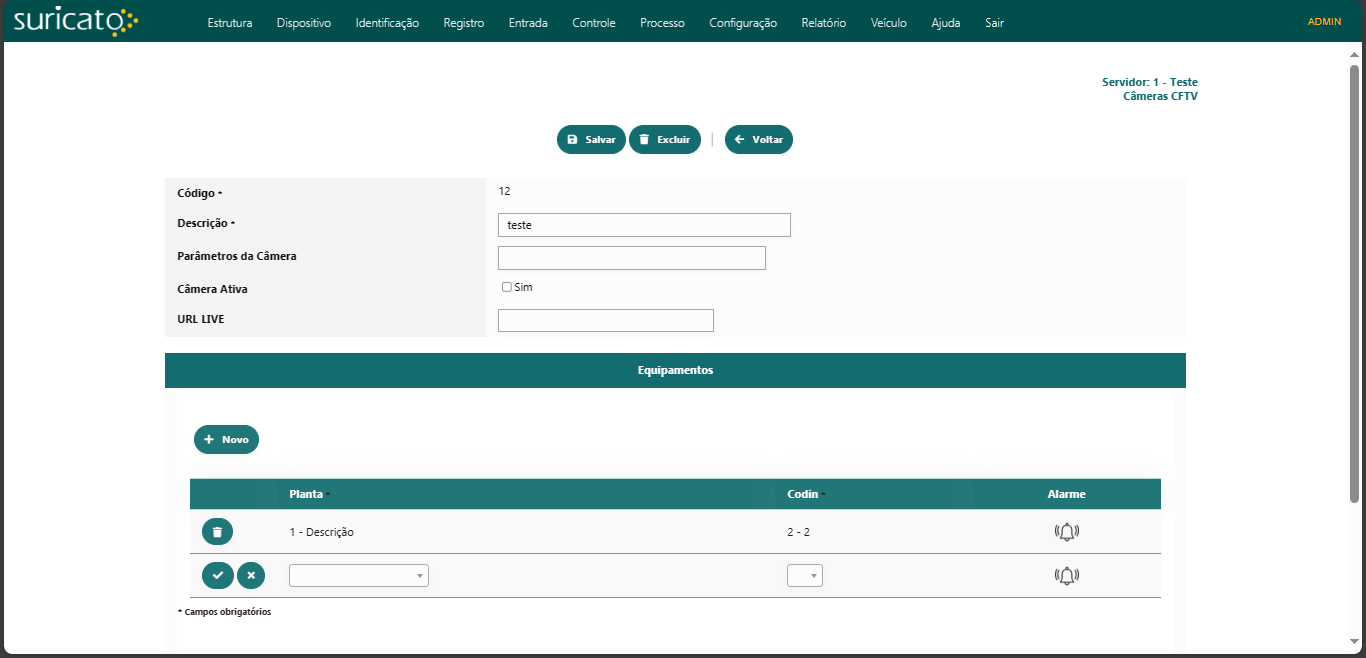Delete the '1 - Descrição' equipment row
The width and height of the screenshot is (1366, 658).
pyautogui.click(x=217, y=532)
